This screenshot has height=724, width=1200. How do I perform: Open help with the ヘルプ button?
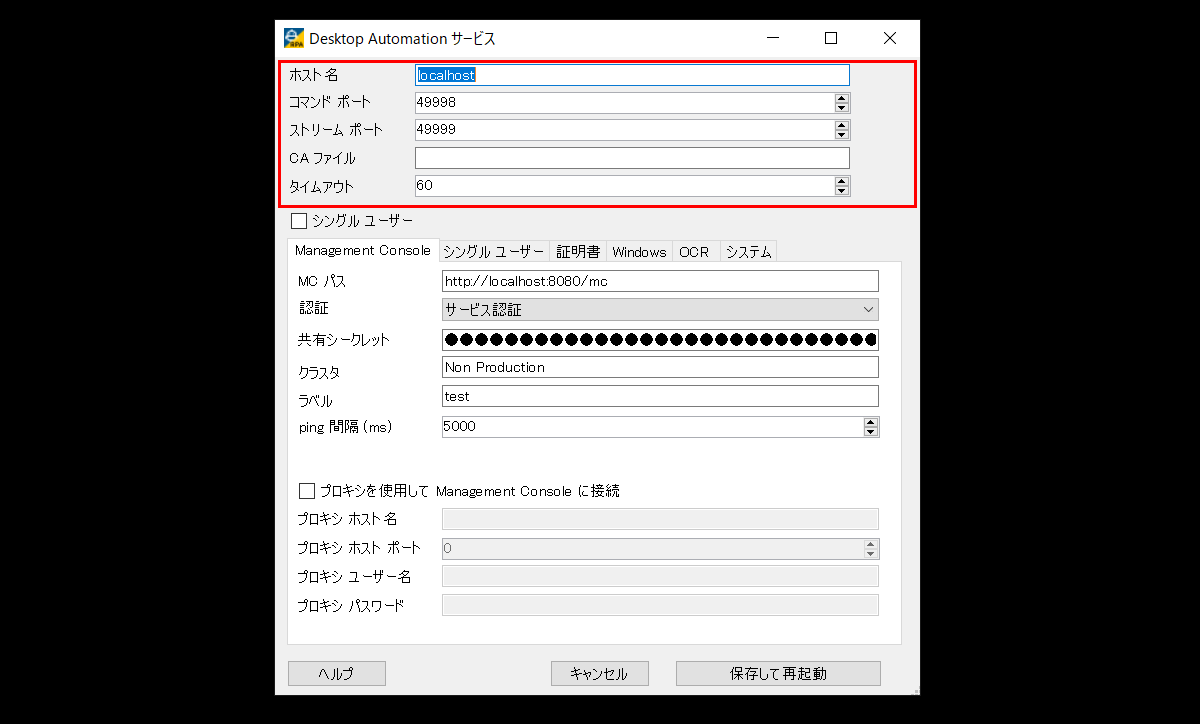337,673
